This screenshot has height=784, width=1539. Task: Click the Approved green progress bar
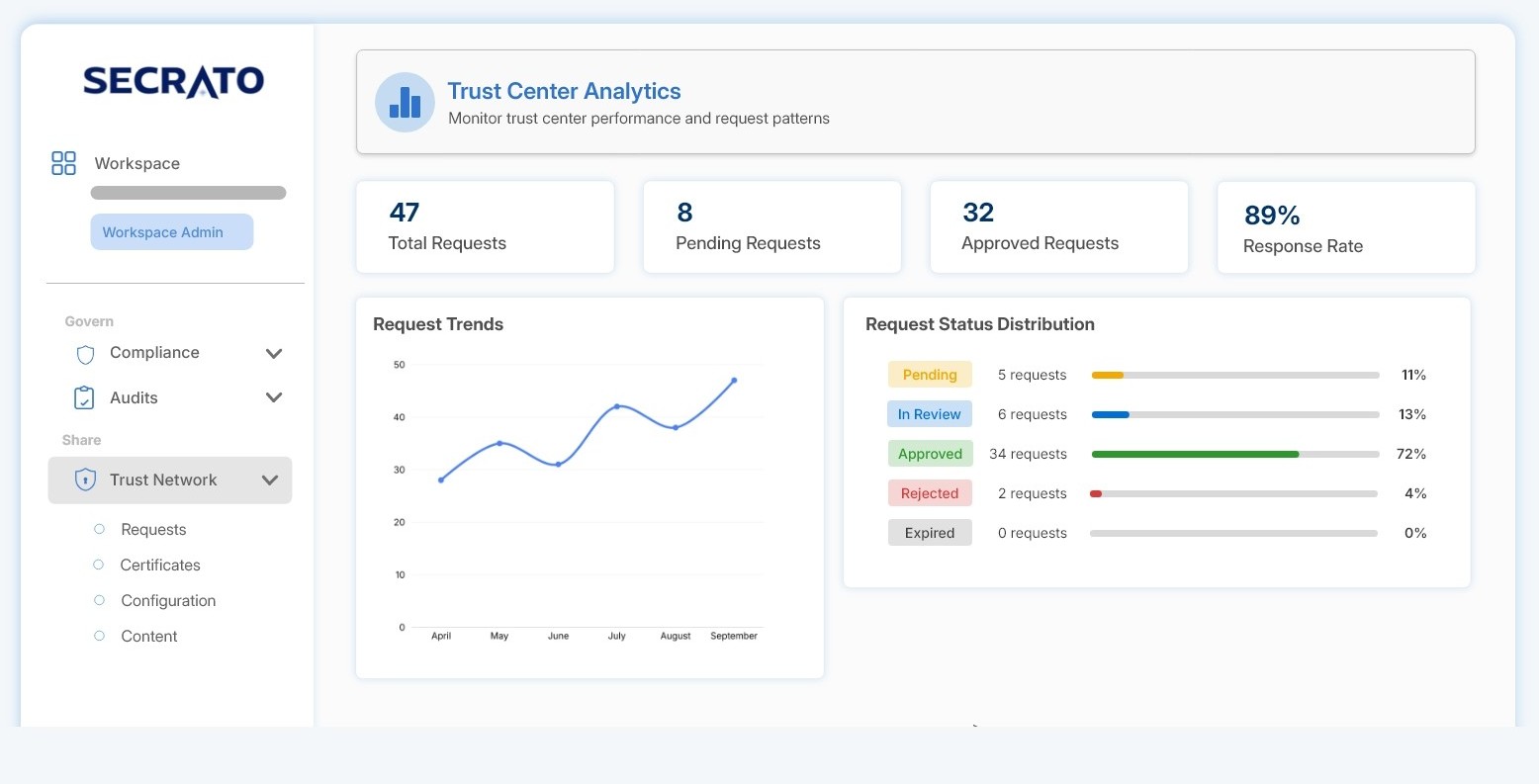pyautogui.click(x=1195, y=454)
